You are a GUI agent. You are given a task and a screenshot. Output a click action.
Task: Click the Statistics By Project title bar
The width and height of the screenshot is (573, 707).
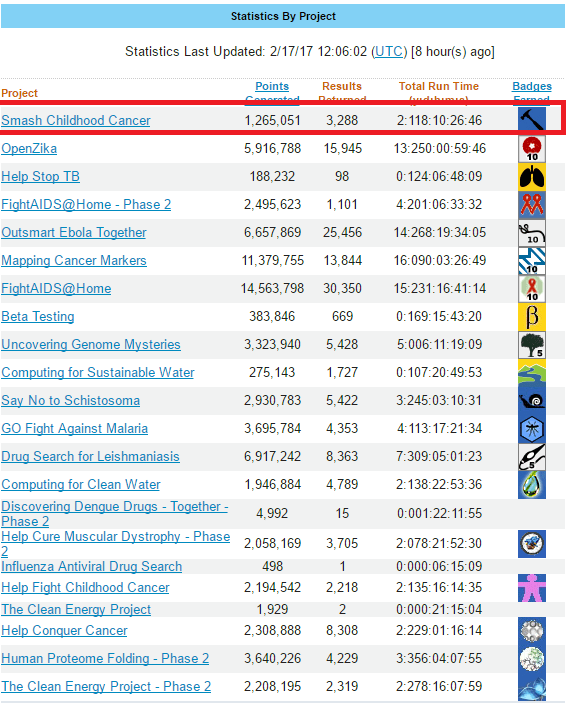(x=283, y=16)
